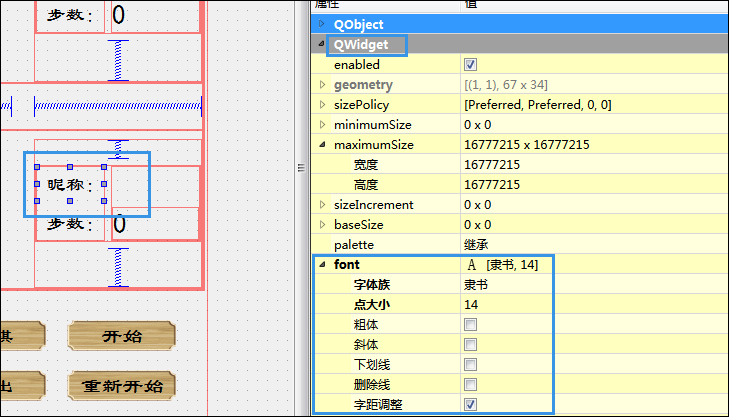This screenshot has width=729, height=417.
Task: Enable the 粗体 bold checkbox
Action: (x=470, y=324)
